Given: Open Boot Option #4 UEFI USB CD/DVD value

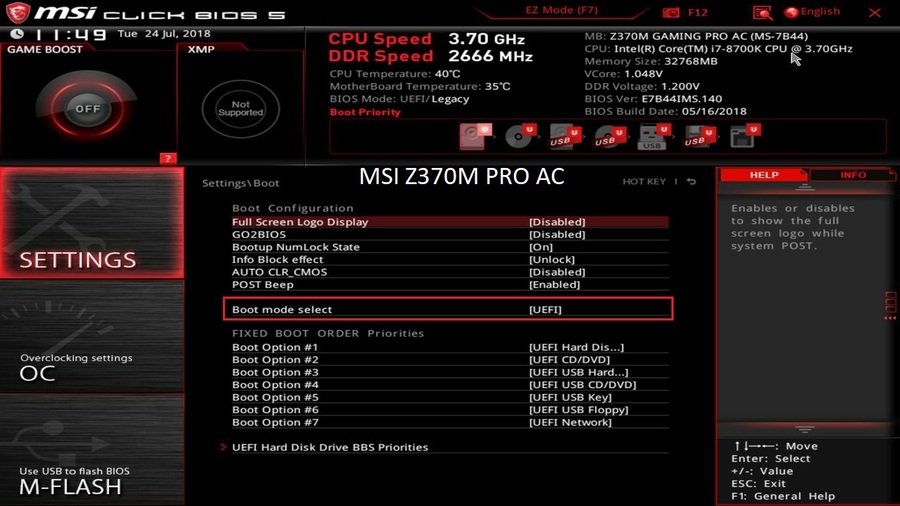Looking at the screenshot, I should tap(583, 386).
